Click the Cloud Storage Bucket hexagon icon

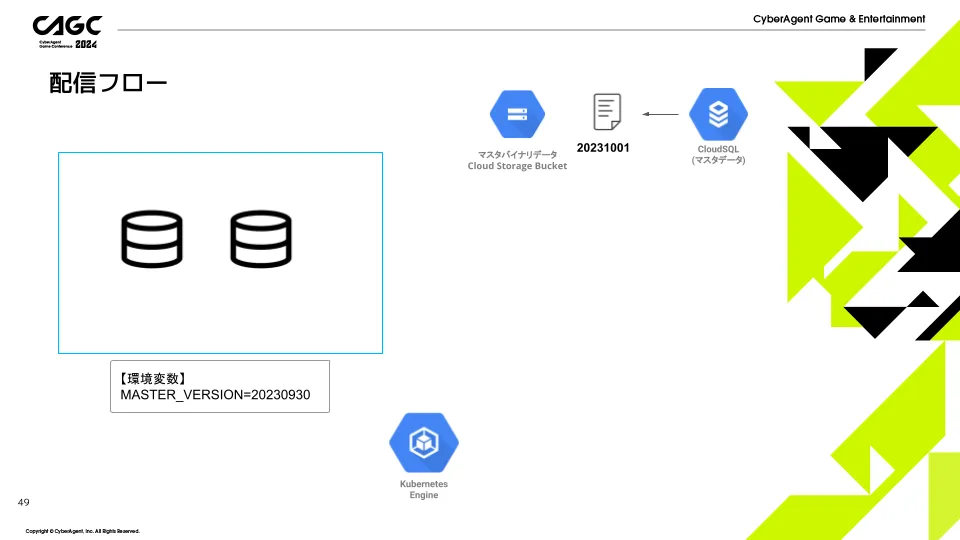click(517, 114)
